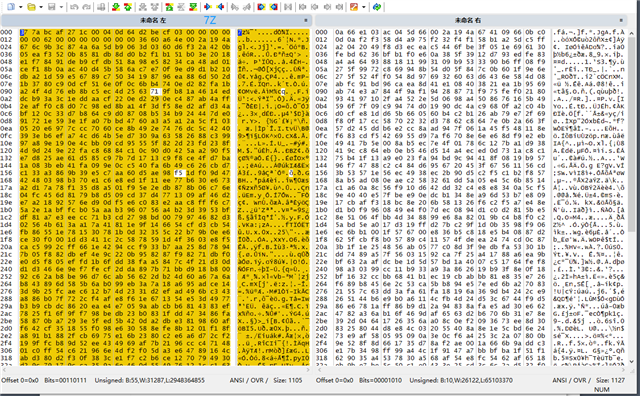The image size is (640, 396).
Task: Click blue diamond copy-right icon on yellow
Action: tap(261, 7)
